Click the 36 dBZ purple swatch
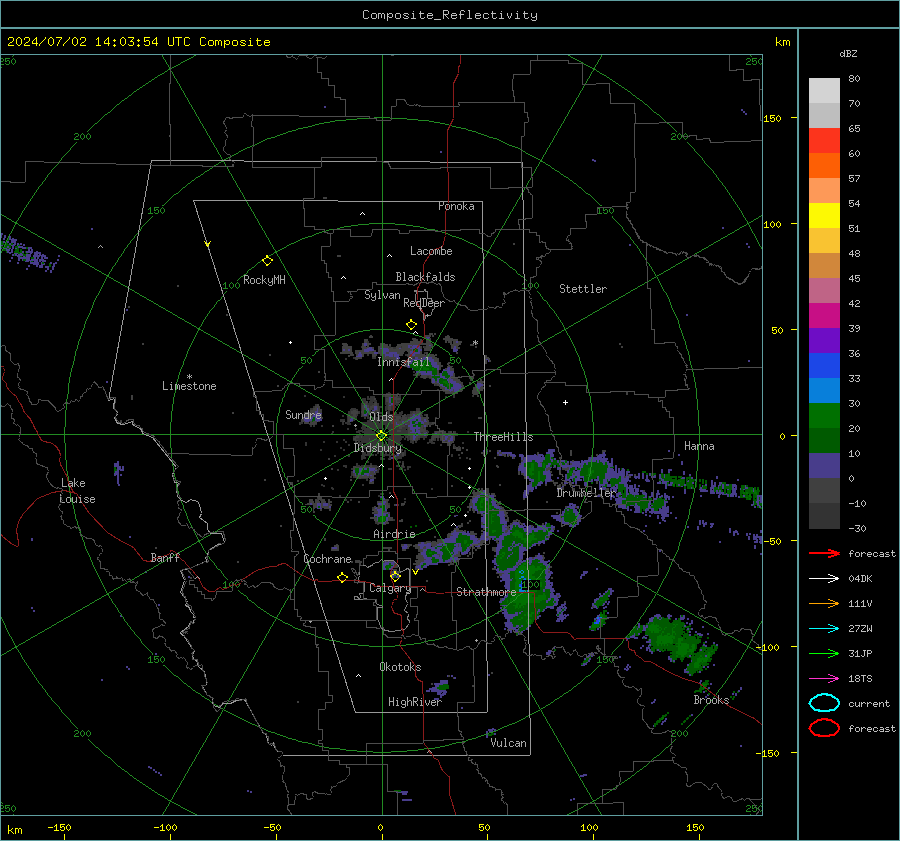 pyautogui.click(x=824, y=340)
